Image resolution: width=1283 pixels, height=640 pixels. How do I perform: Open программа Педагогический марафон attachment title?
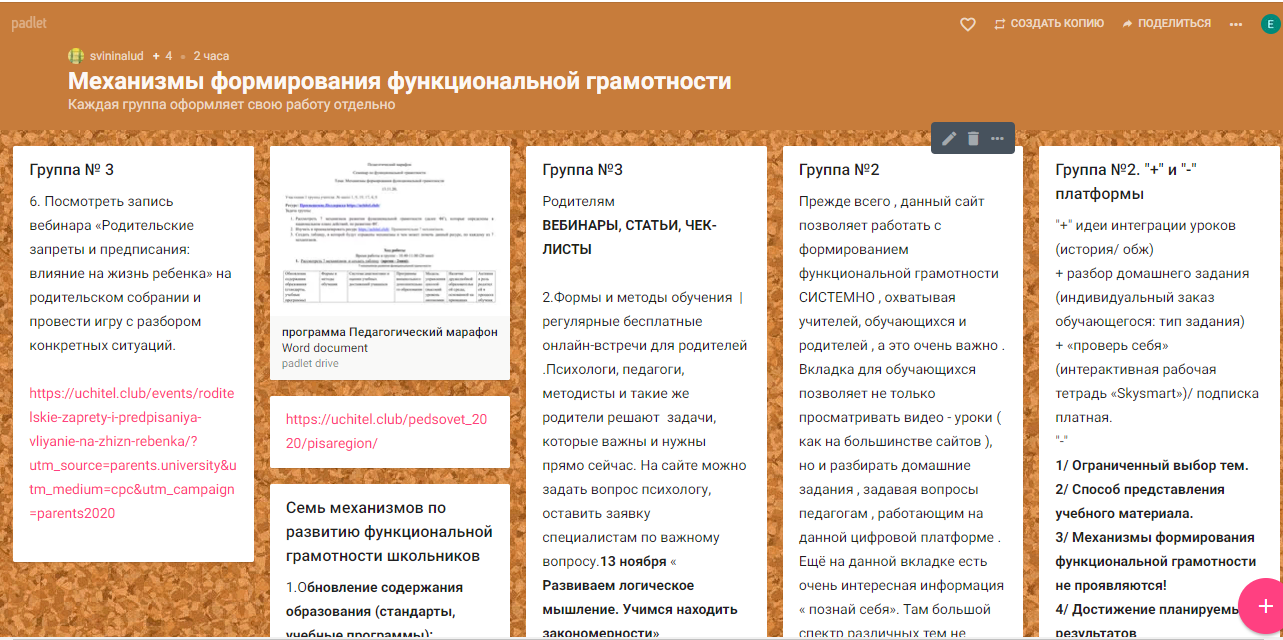[x=389, y=332]
